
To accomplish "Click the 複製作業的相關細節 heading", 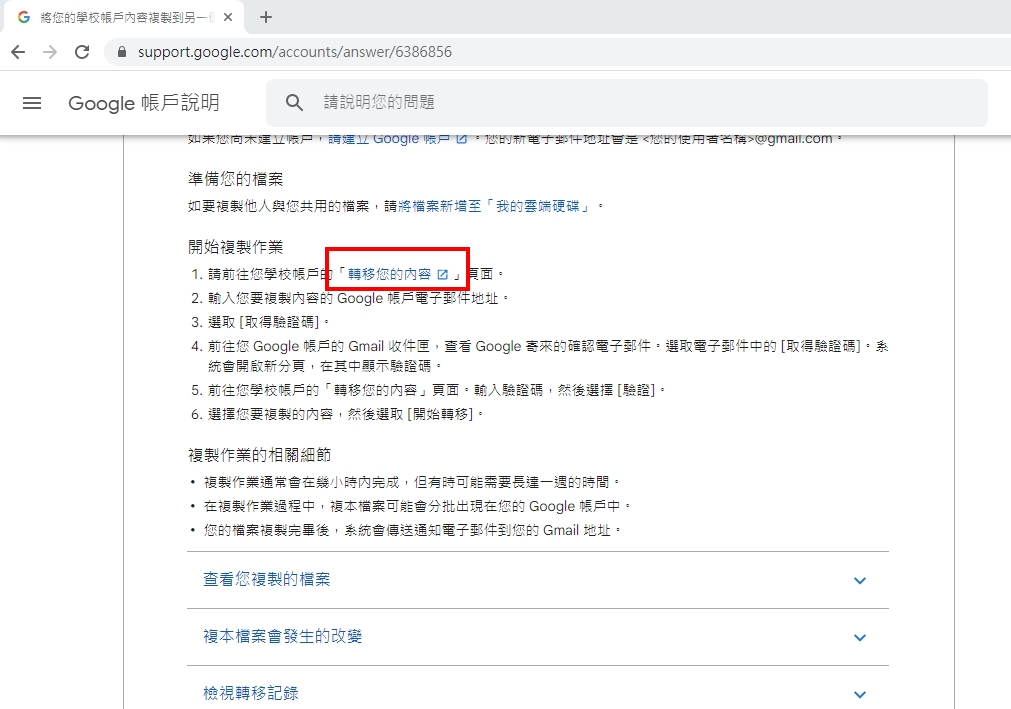I will [x=259, y=455].
